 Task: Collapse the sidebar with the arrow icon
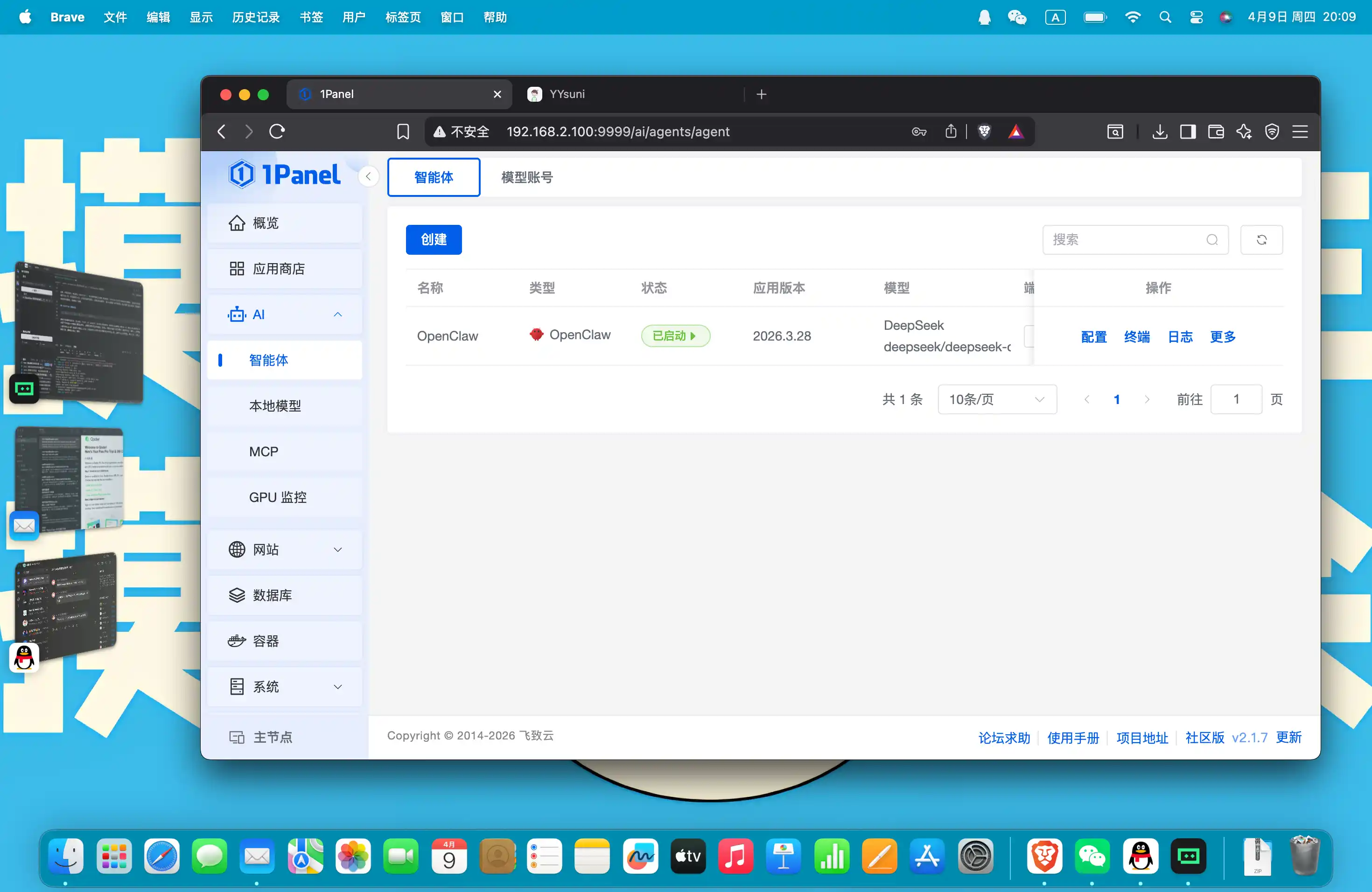[x=368, y=177]
